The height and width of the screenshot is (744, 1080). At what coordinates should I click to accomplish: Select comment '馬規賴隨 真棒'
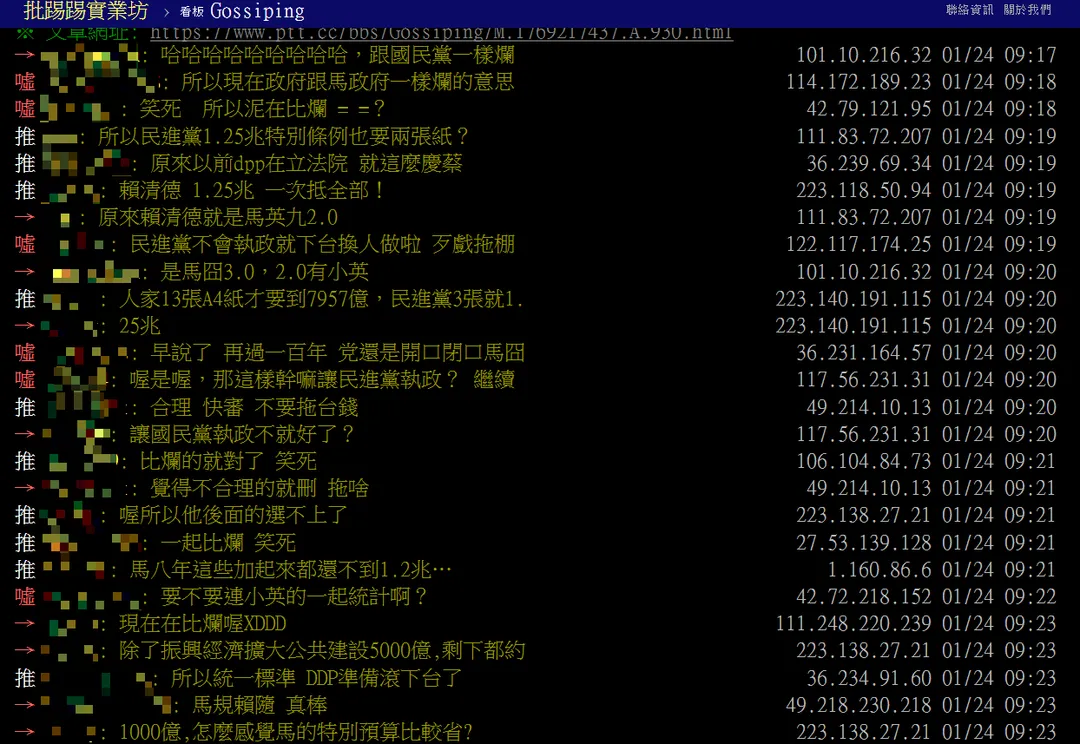coord(260,705)
